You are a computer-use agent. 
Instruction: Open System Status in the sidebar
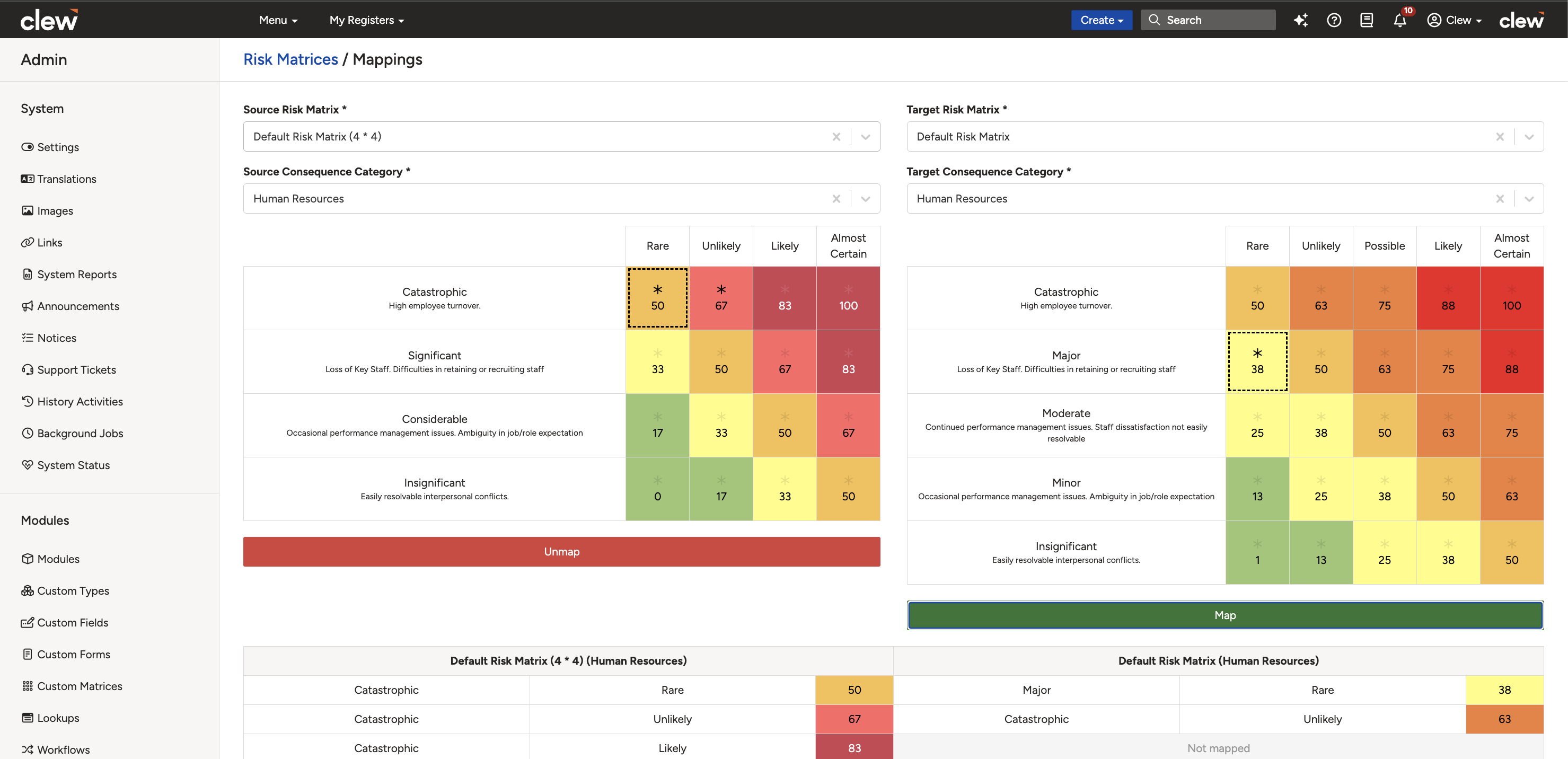(x=65, y=465)
